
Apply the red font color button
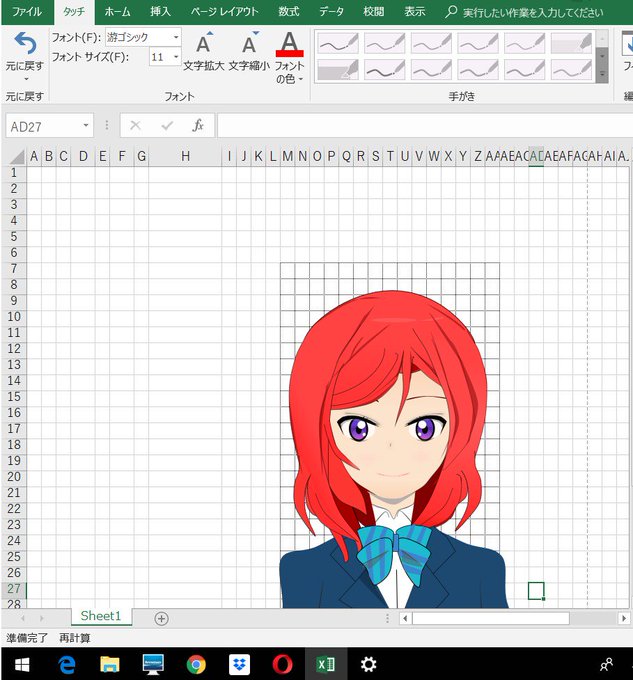point(289,44)
